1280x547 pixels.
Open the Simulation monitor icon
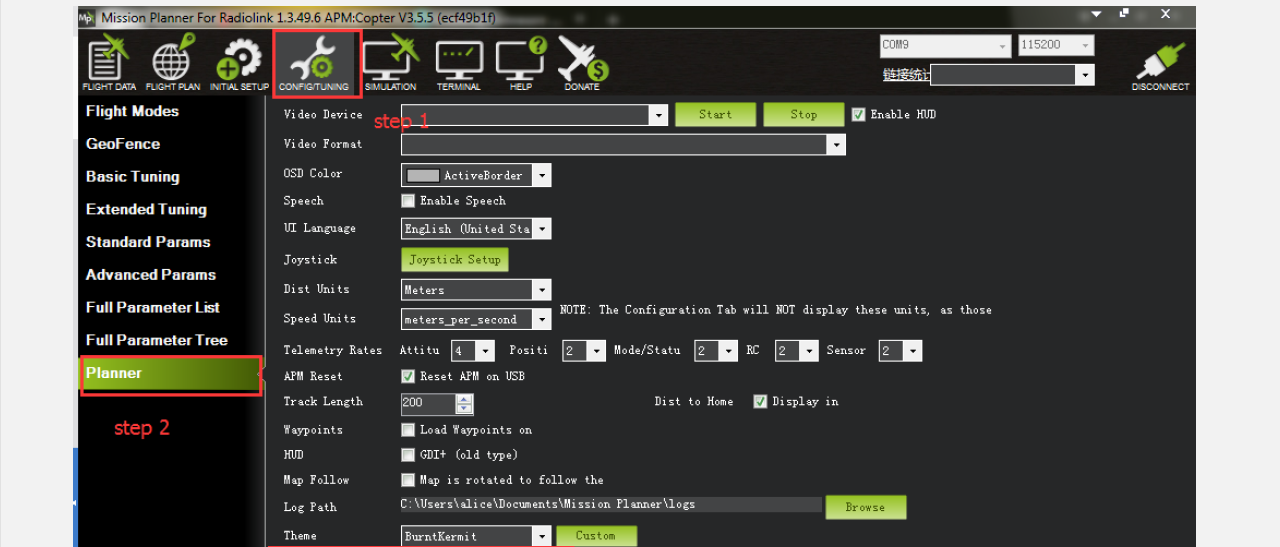tap(390, 62)
